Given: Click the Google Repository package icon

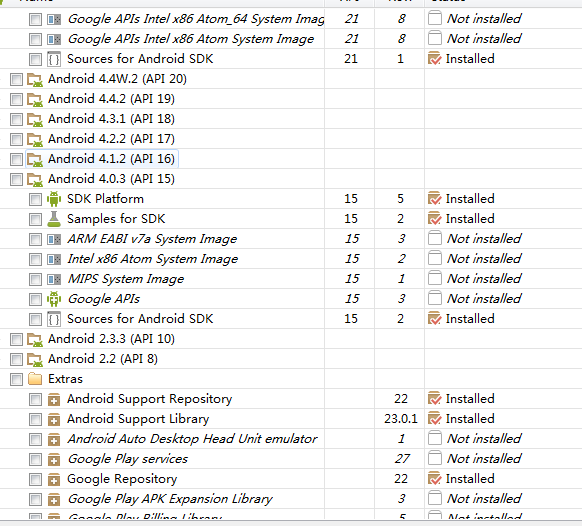Looking at the screenshot, I should (54, 480).
